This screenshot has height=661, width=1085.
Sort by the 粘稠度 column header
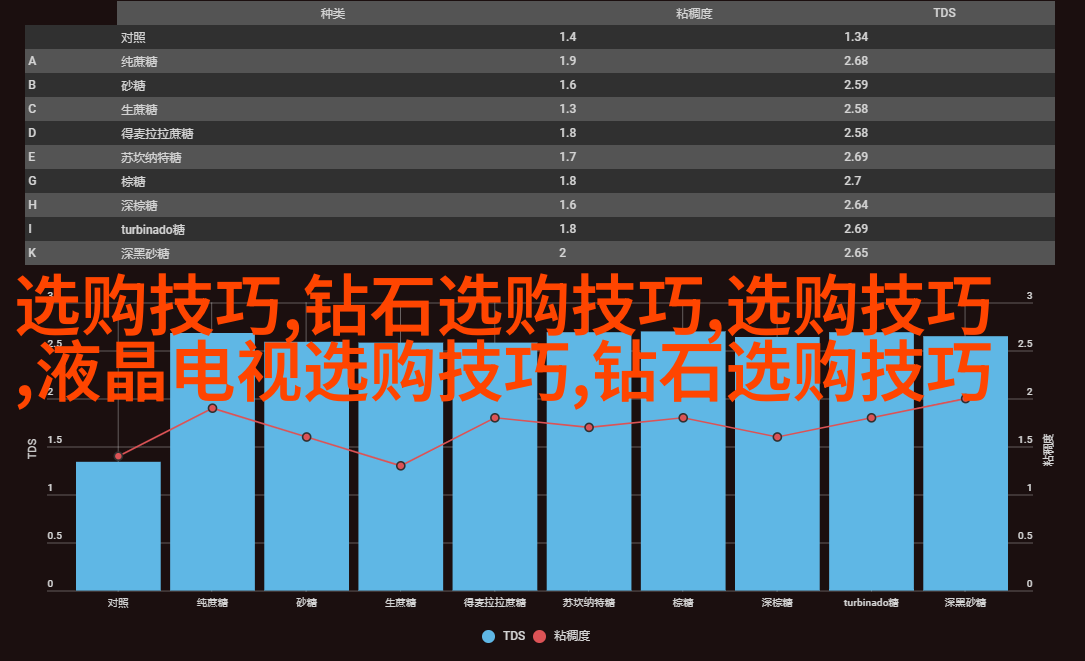coord(694,13)
